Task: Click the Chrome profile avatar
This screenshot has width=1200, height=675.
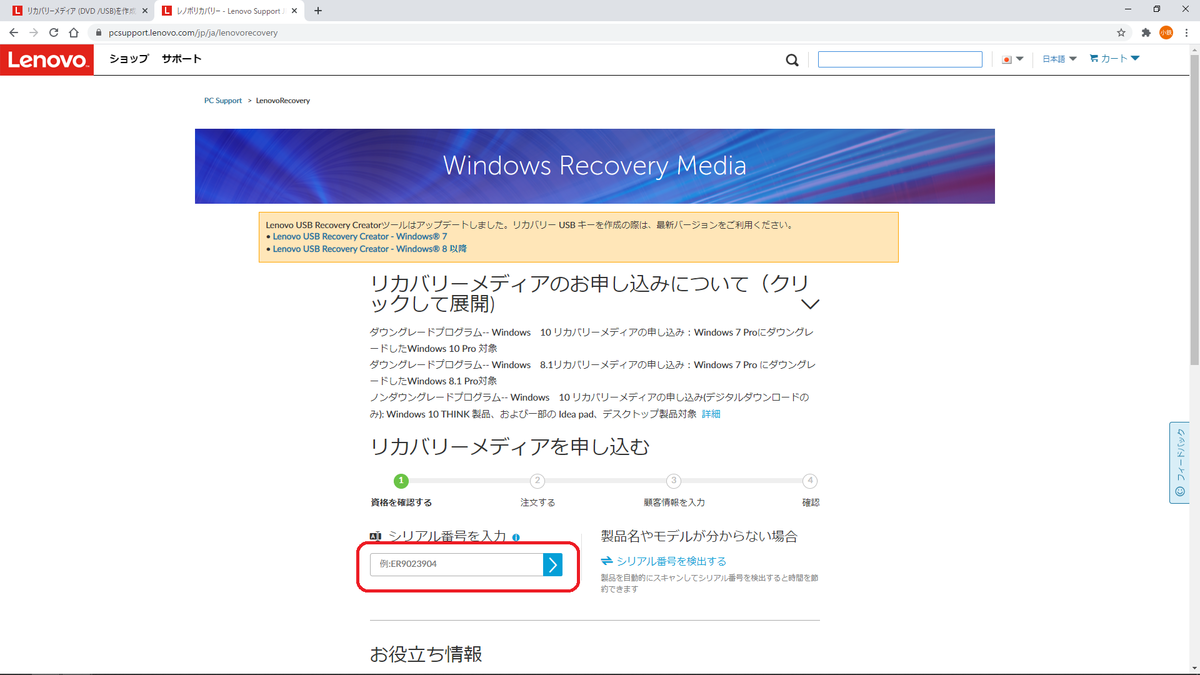Action: click(1166, 32)
